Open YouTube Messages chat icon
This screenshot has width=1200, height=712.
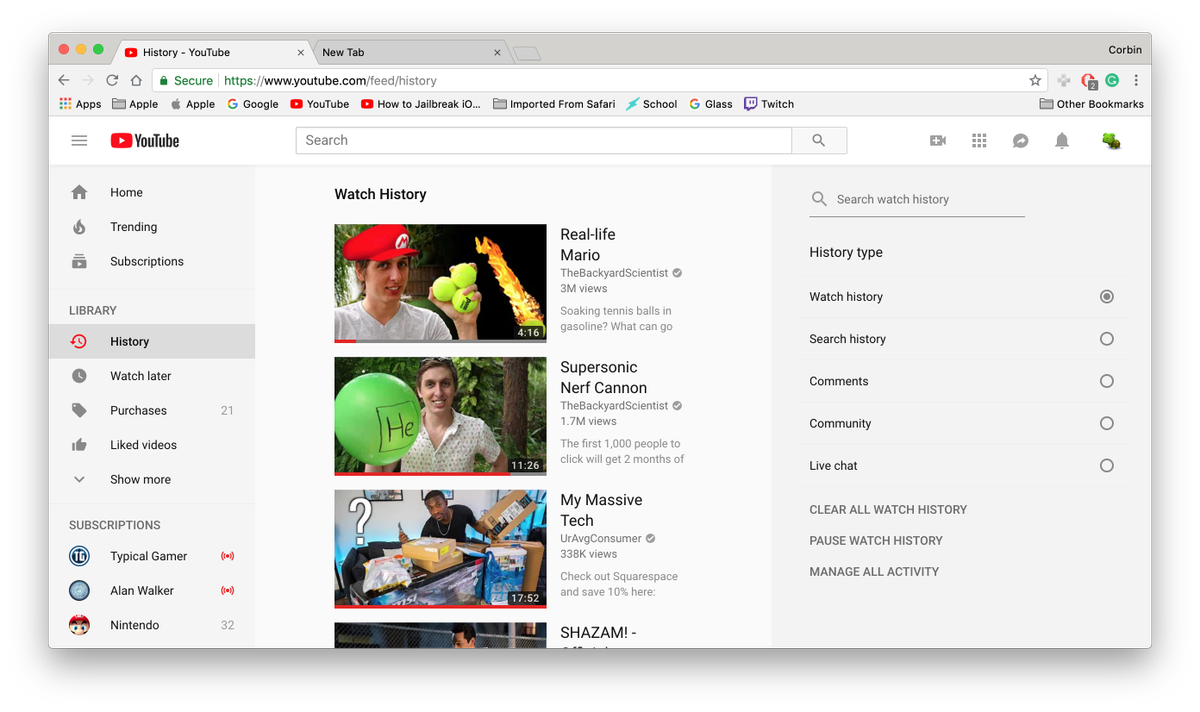[x=1020, y=141]
